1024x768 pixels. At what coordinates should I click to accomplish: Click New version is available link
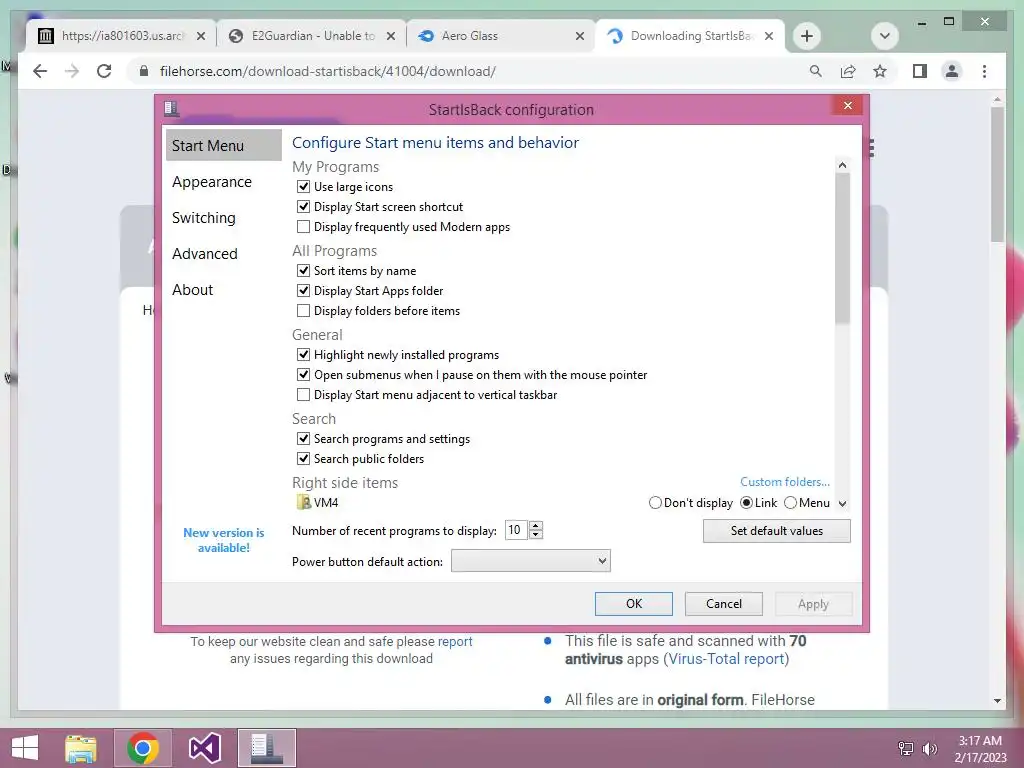tap(223, 540)
